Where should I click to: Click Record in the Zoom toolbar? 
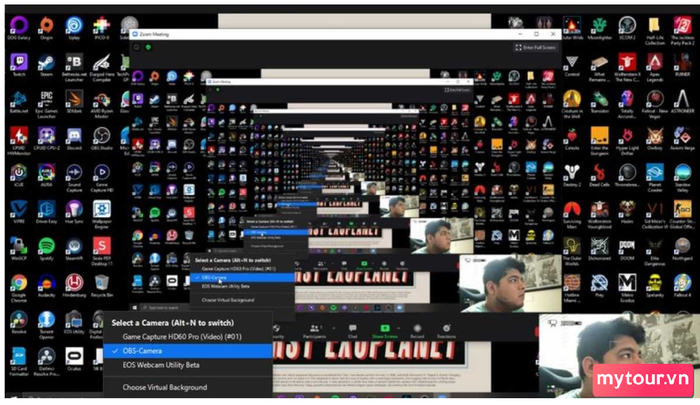417,331
